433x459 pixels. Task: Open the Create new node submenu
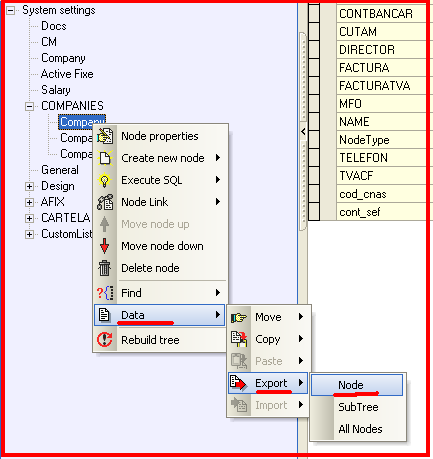(160, 158)
